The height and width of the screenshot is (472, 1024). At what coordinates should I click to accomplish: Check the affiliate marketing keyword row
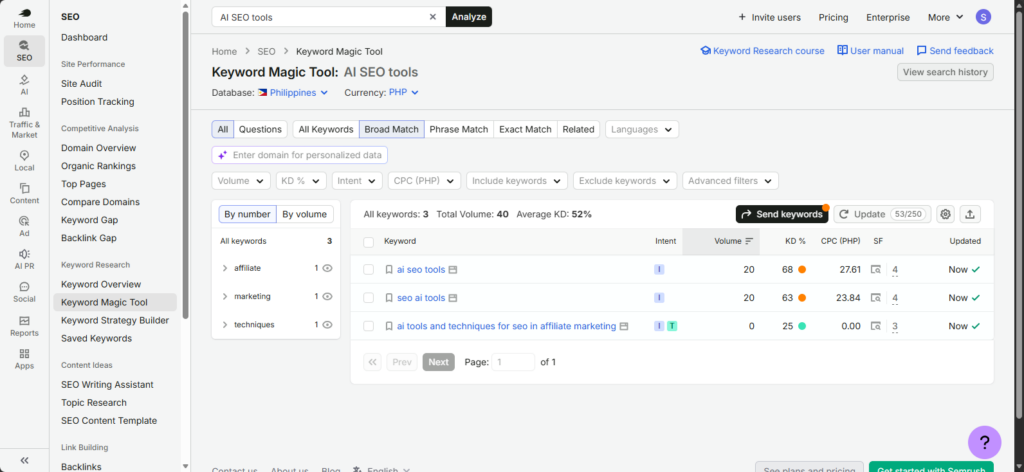[368, 326]
